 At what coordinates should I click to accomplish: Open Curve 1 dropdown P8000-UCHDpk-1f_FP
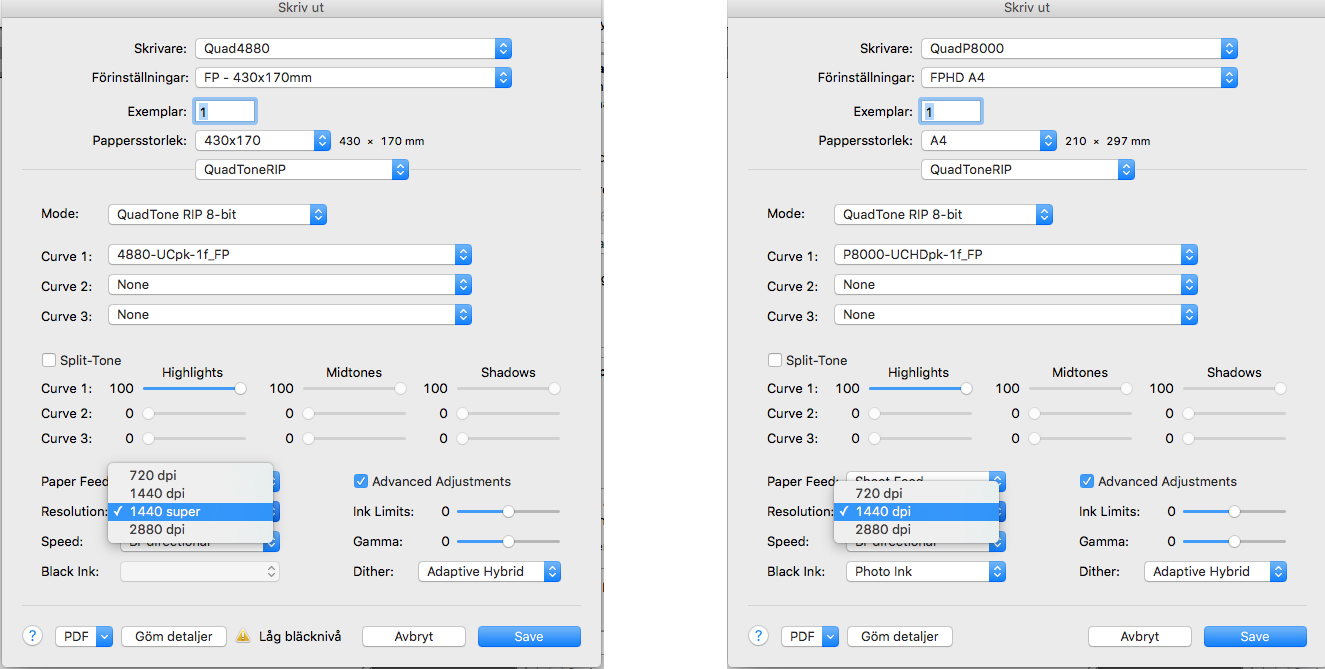tap(1015, 255)
